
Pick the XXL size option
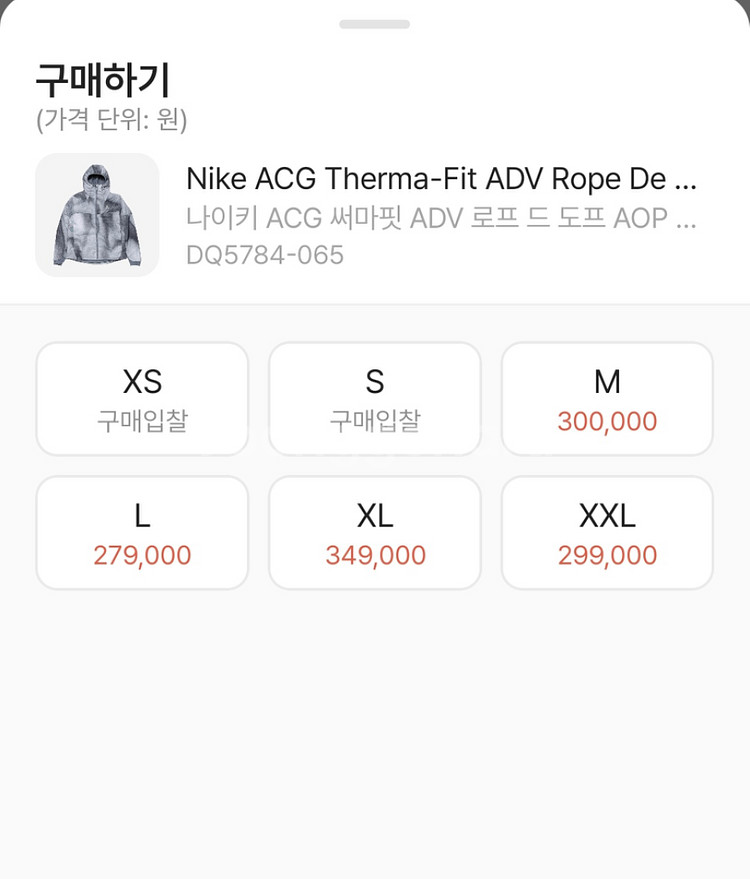pos(607,532)
